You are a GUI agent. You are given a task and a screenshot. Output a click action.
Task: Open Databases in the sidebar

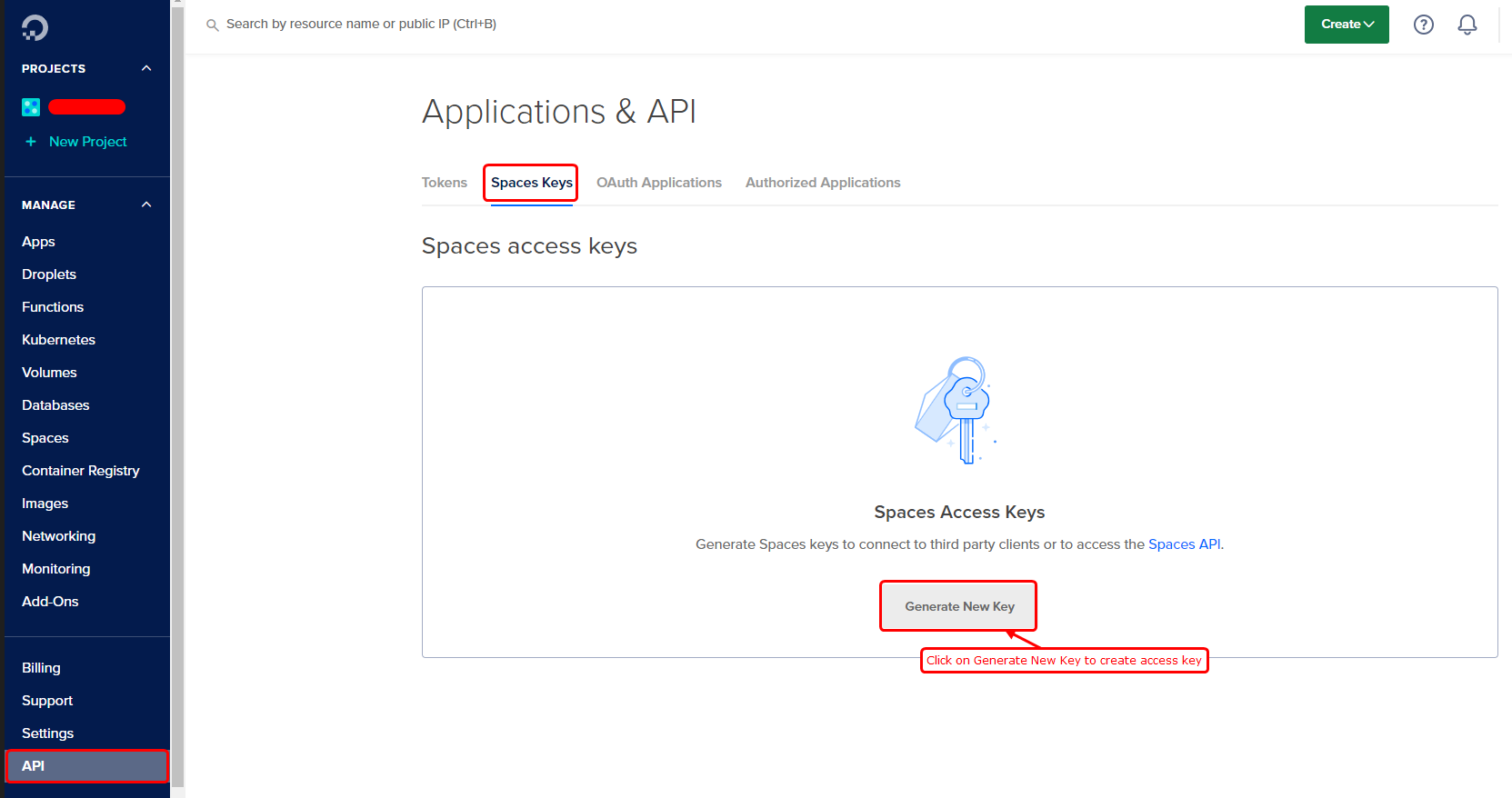pyautogui.click(x=55, y=405)
